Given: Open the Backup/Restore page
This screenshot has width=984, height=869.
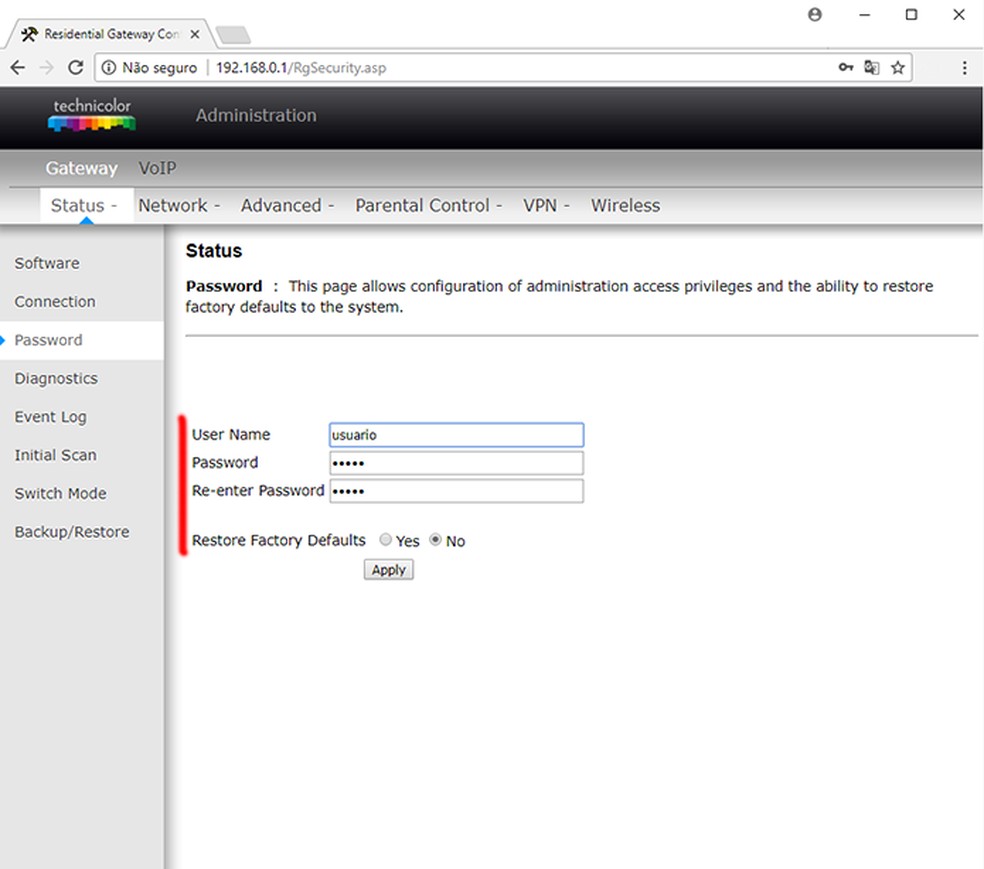Looking at the screenshot, I should click(x=72, y=531).
